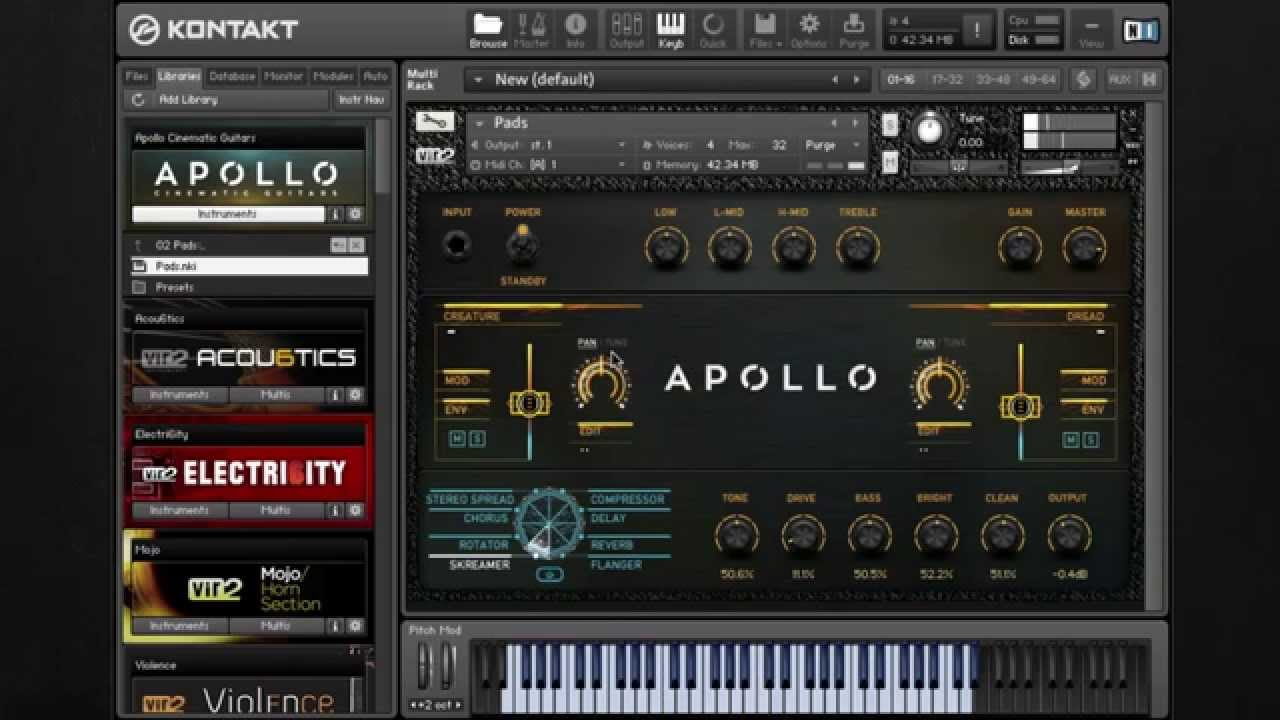The width and height of the screenshot is (1280, 720).
Task: Open the Options gear in the toolbar
Action: 809,29
